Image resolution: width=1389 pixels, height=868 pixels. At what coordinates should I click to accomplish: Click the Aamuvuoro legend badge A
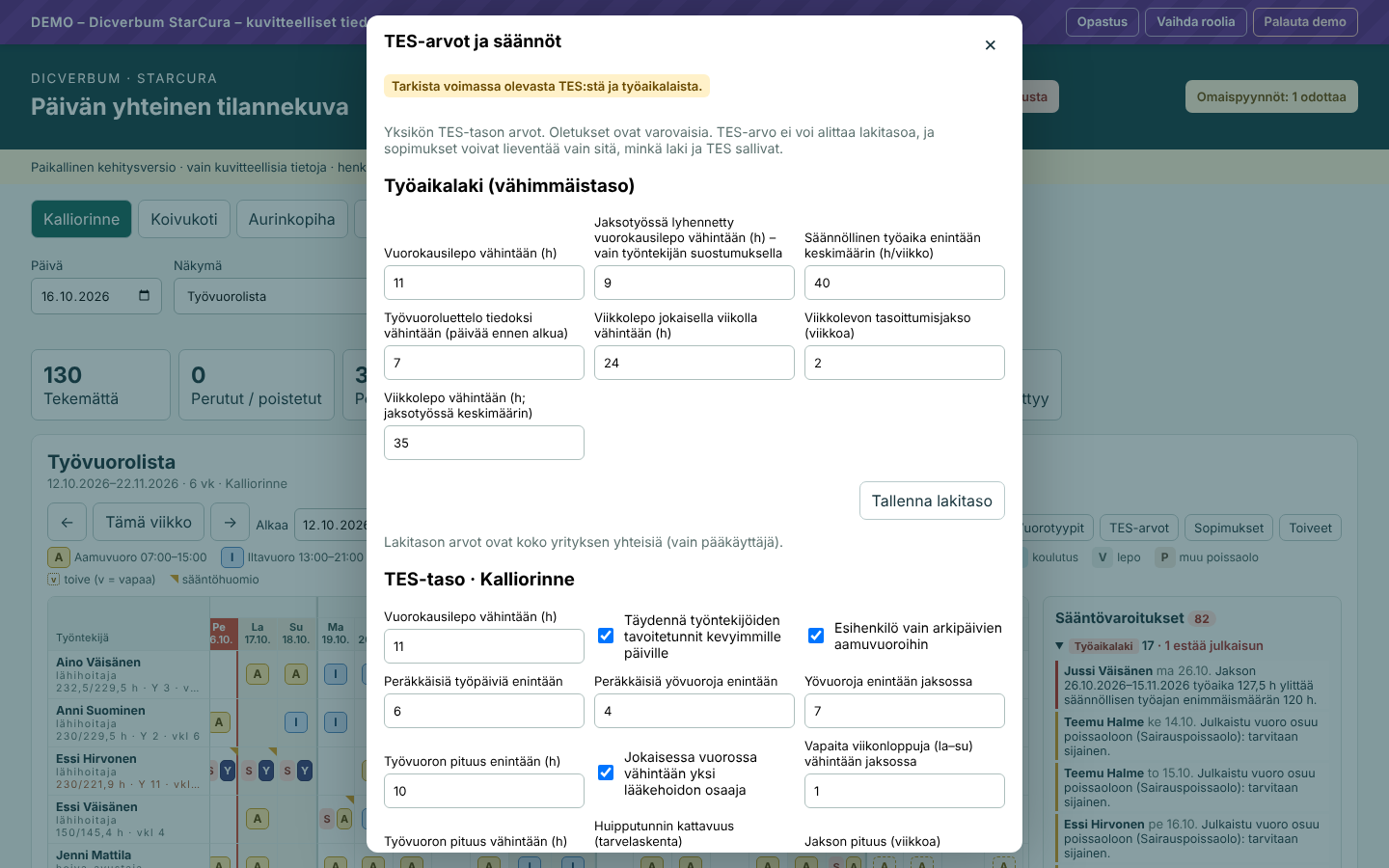coord(59,557)
